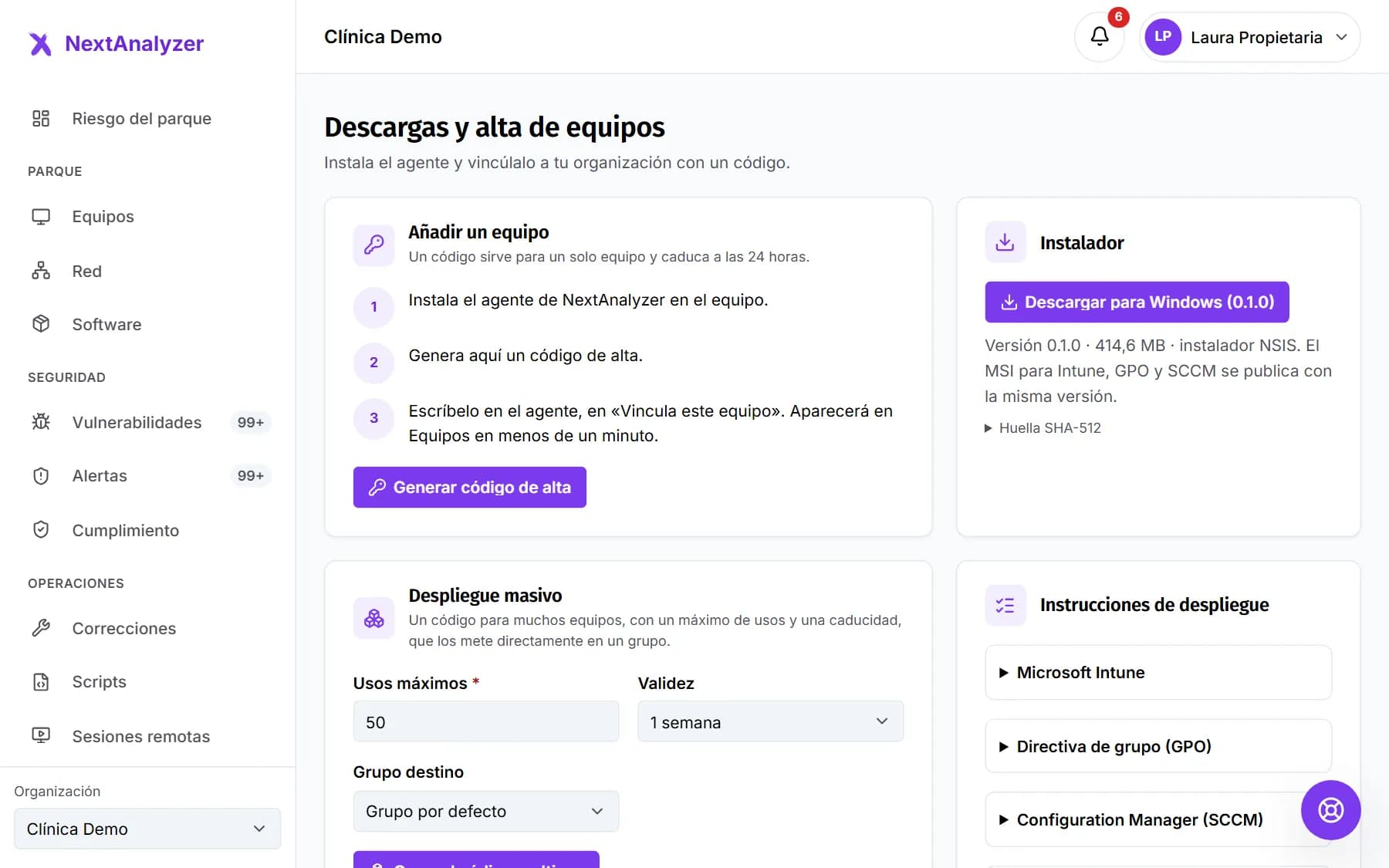Click Descargar para Windows (0.1.0)

1137,302
